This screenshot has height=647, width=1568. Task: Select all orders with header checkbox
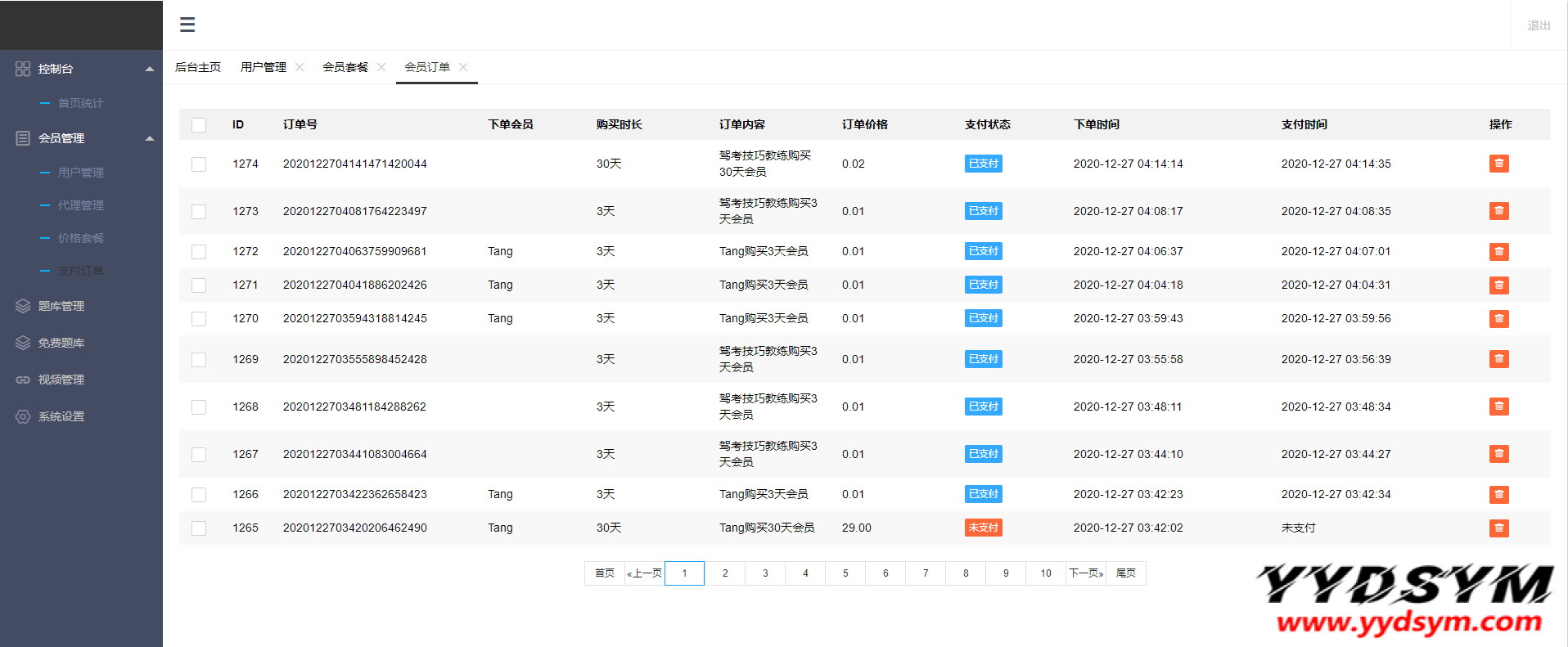[199, 125]
